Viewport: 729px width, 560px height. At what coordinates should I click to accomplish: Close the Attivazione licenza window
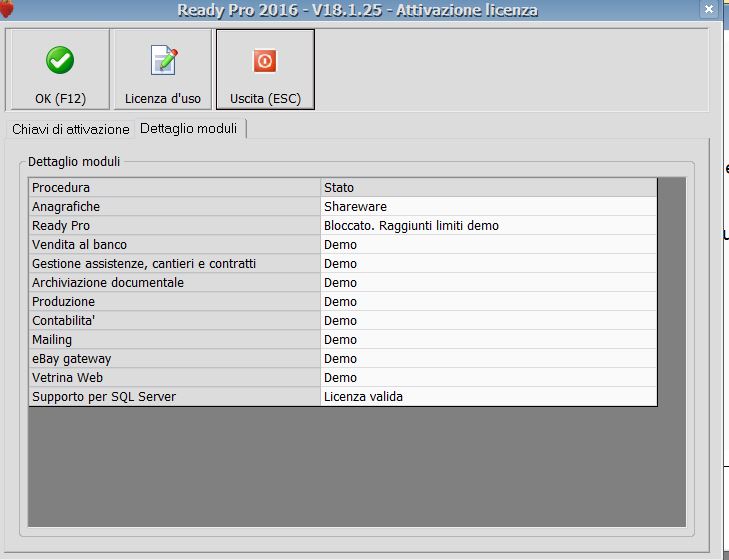tap(709, 9)
